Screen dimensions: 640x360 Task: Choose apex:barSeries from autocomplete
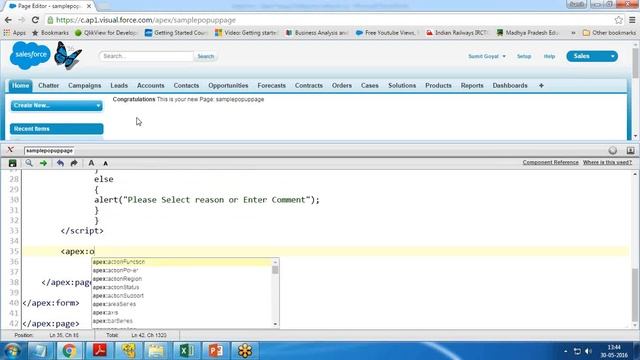point(182,321)
